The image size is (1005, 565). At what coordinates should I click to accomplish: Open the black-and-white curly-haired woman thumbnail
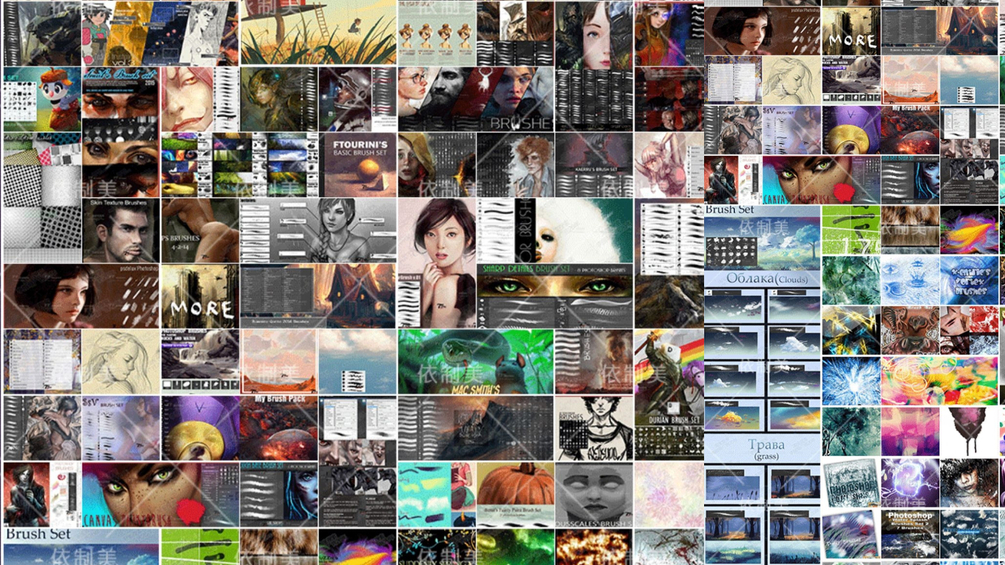coord(969,484)
